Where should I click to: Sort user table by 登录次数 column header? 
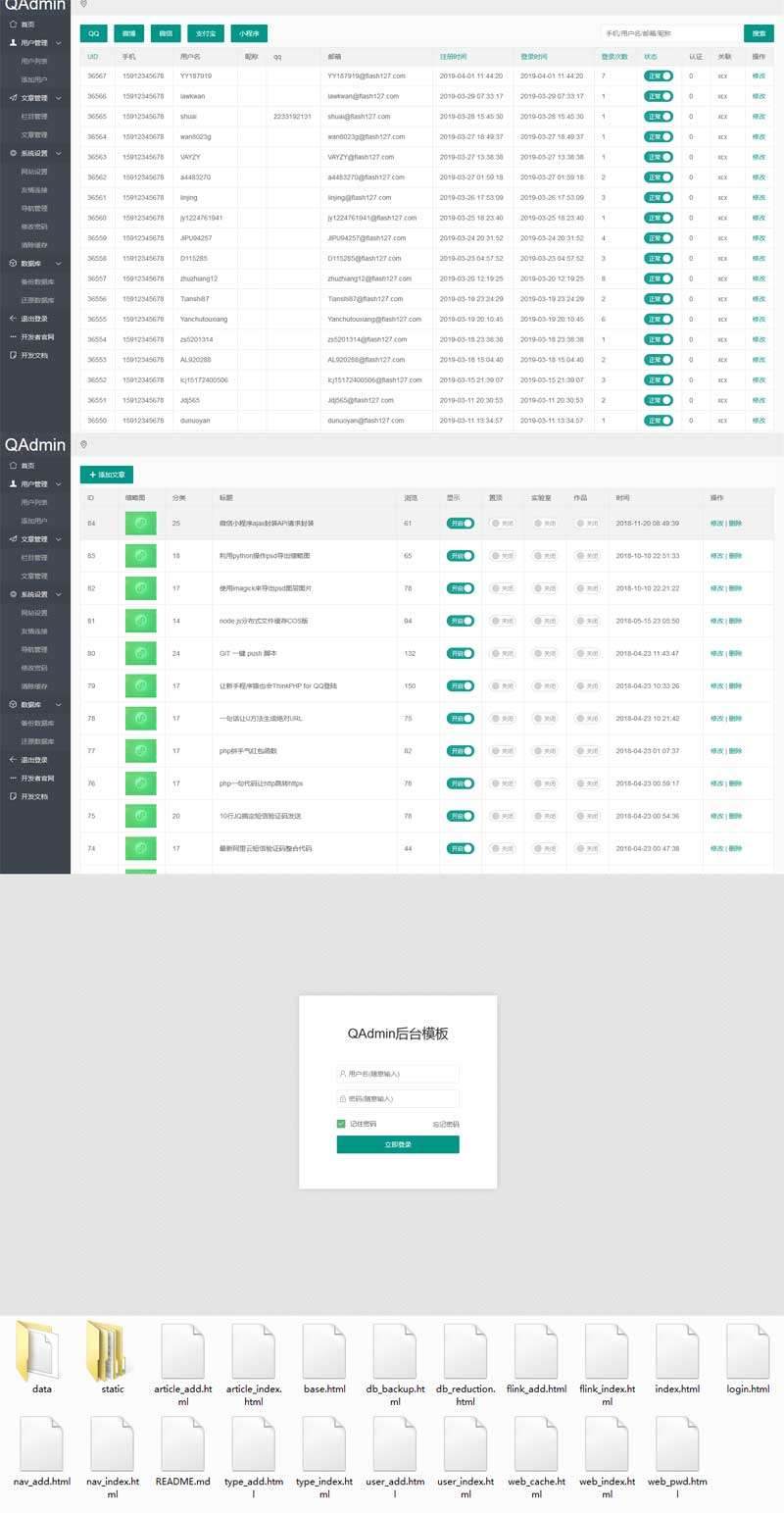coord(614,57)
